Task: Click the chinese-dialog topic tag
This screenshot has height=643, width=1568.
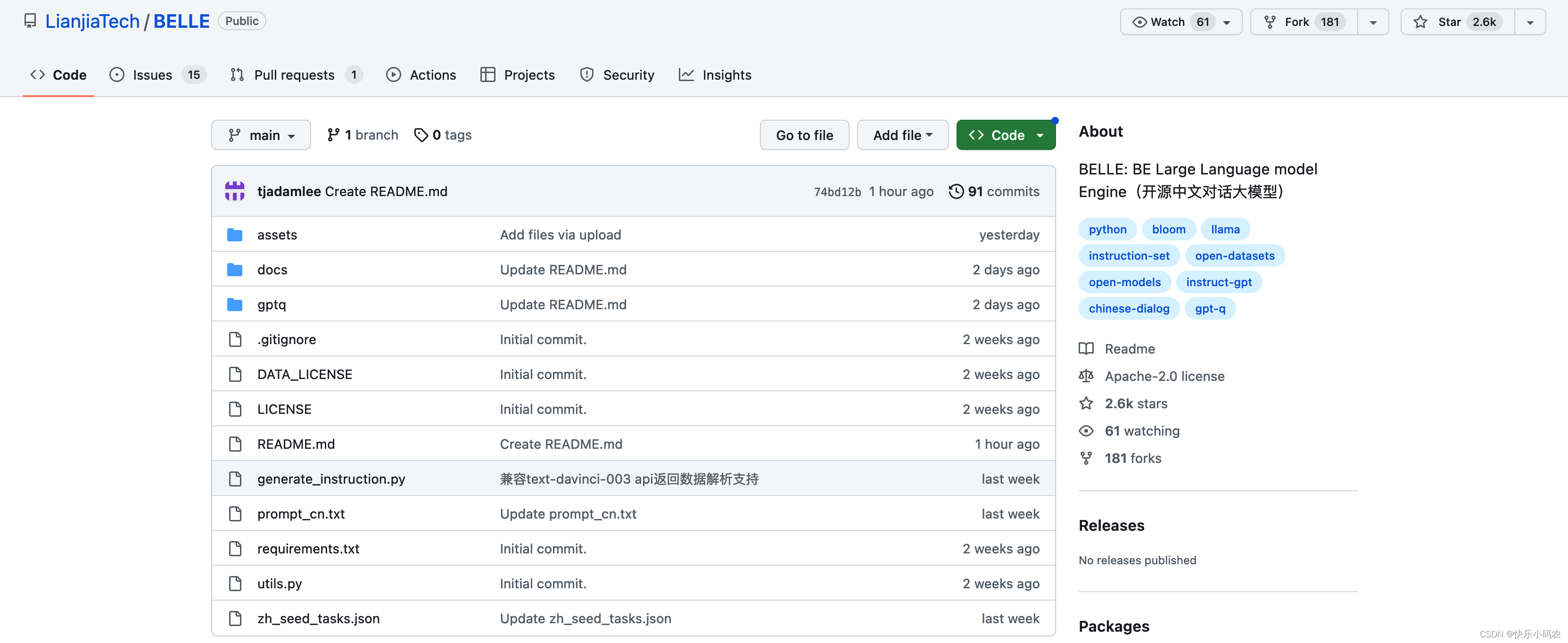Action: [x=1129, y=309]
